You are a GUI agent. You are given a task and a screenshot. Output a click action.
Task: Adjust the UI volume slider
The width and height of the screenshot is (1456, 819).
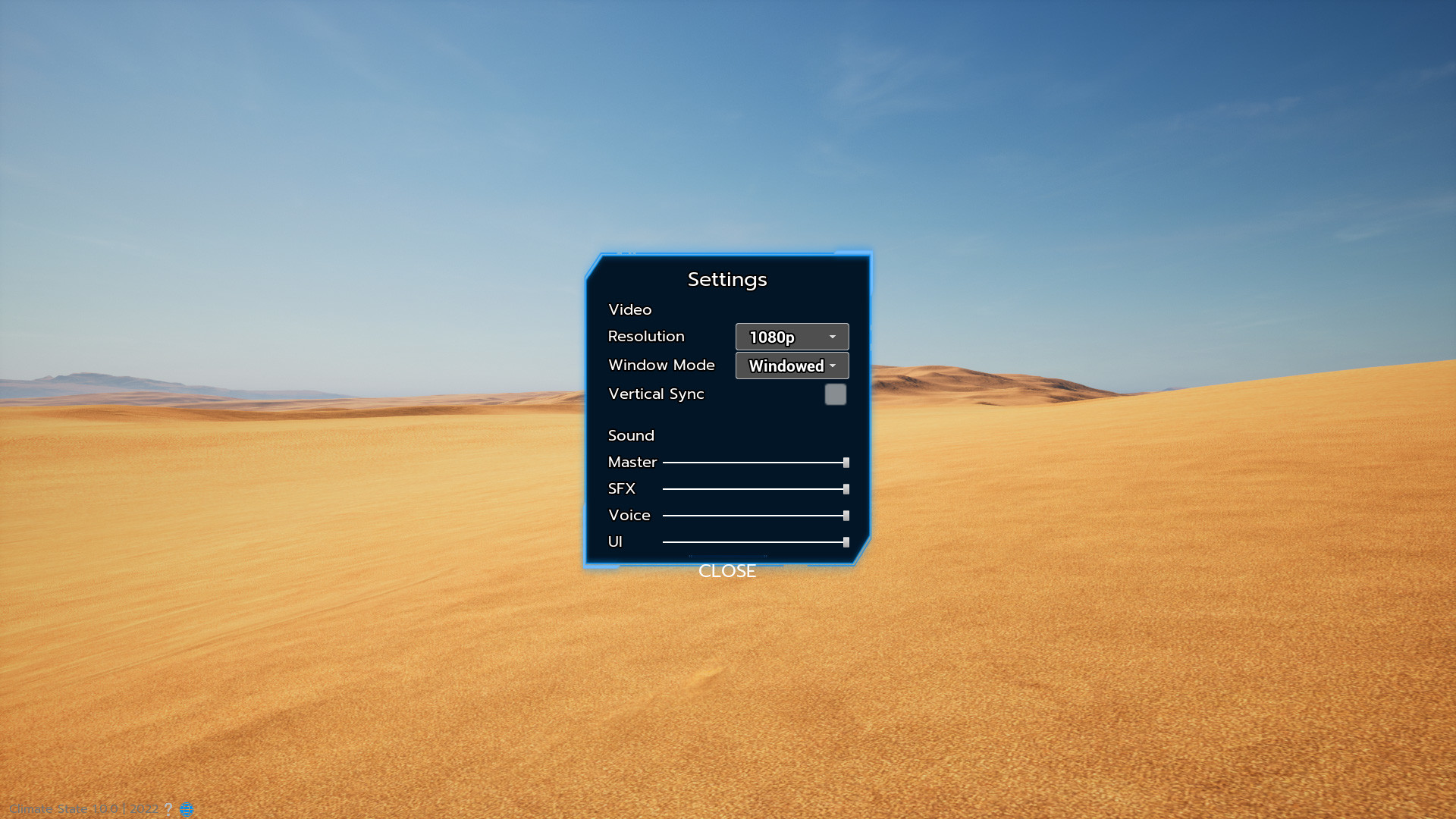(756, 542)
